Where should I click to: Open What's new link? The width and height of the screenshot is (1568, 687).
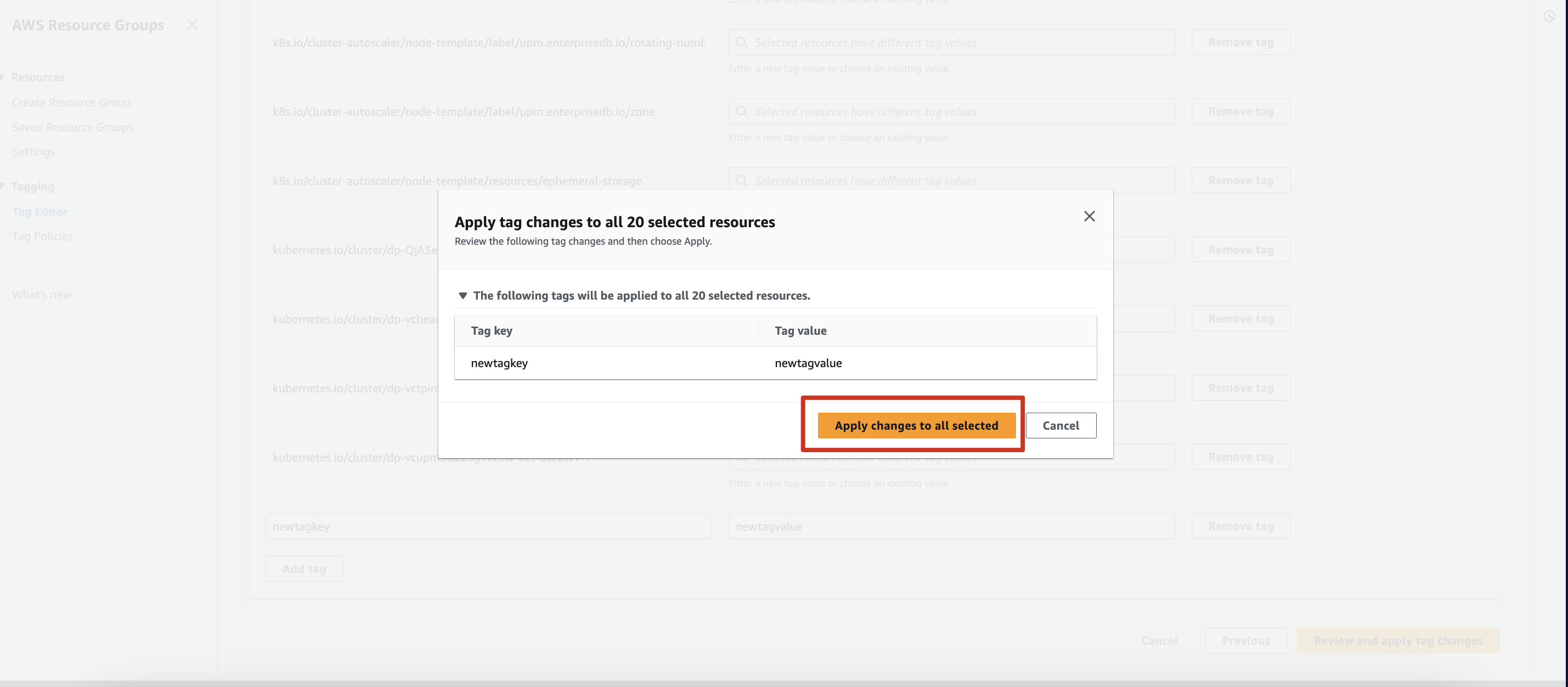(x=41, y=295)
